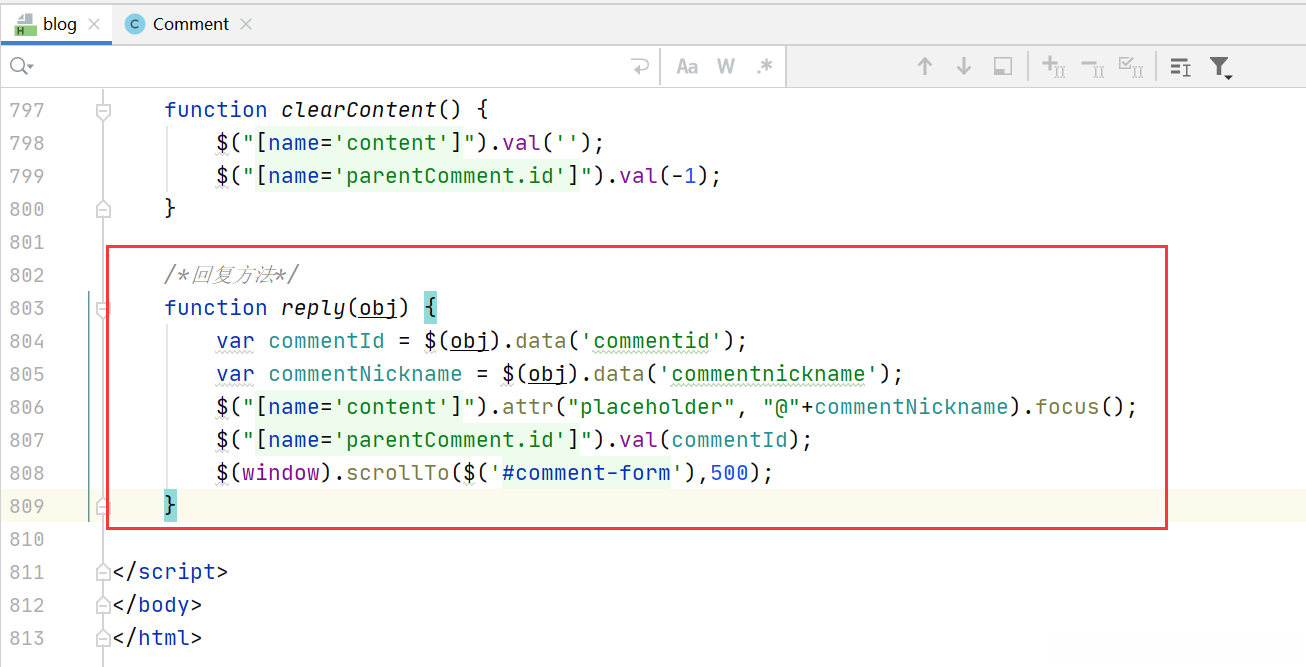The image size is (1306, 667).
Task: Click the commentId variable declaration on line 804
Action: click(327, 341)
